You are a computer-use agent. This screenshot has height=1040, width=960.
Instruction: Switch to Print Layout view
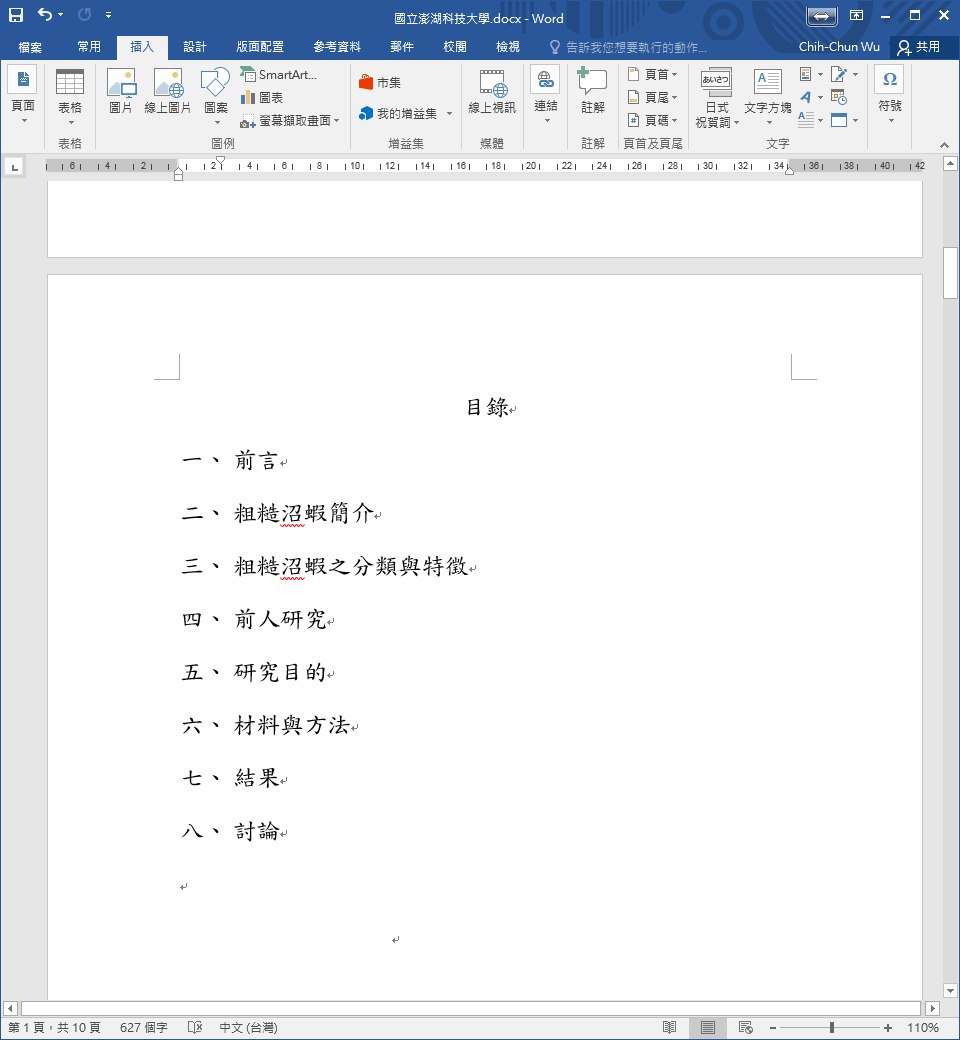(708, 1027)
